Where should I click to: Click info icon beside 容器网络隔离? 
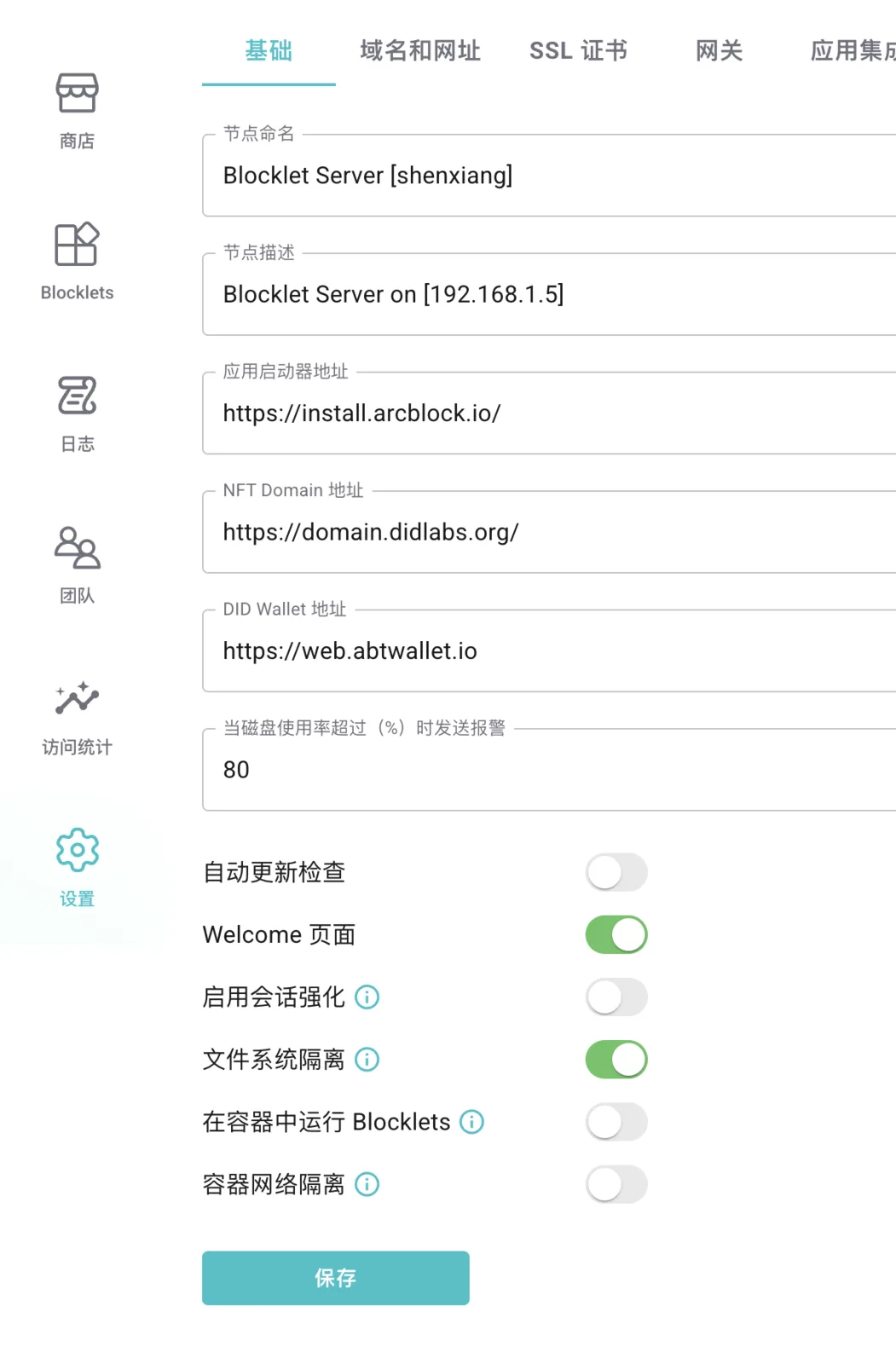367,1184
